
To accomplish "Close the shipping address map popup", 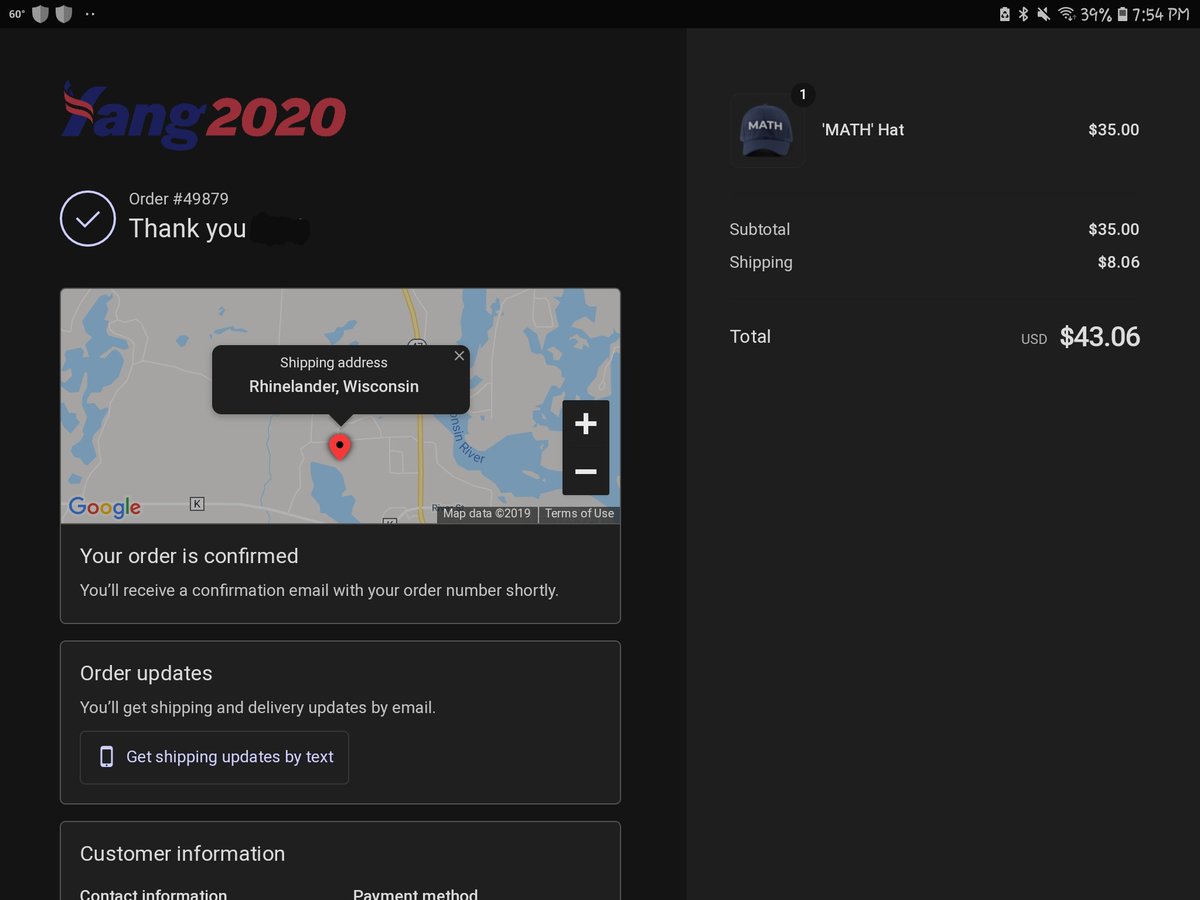I will coord(459,356).
